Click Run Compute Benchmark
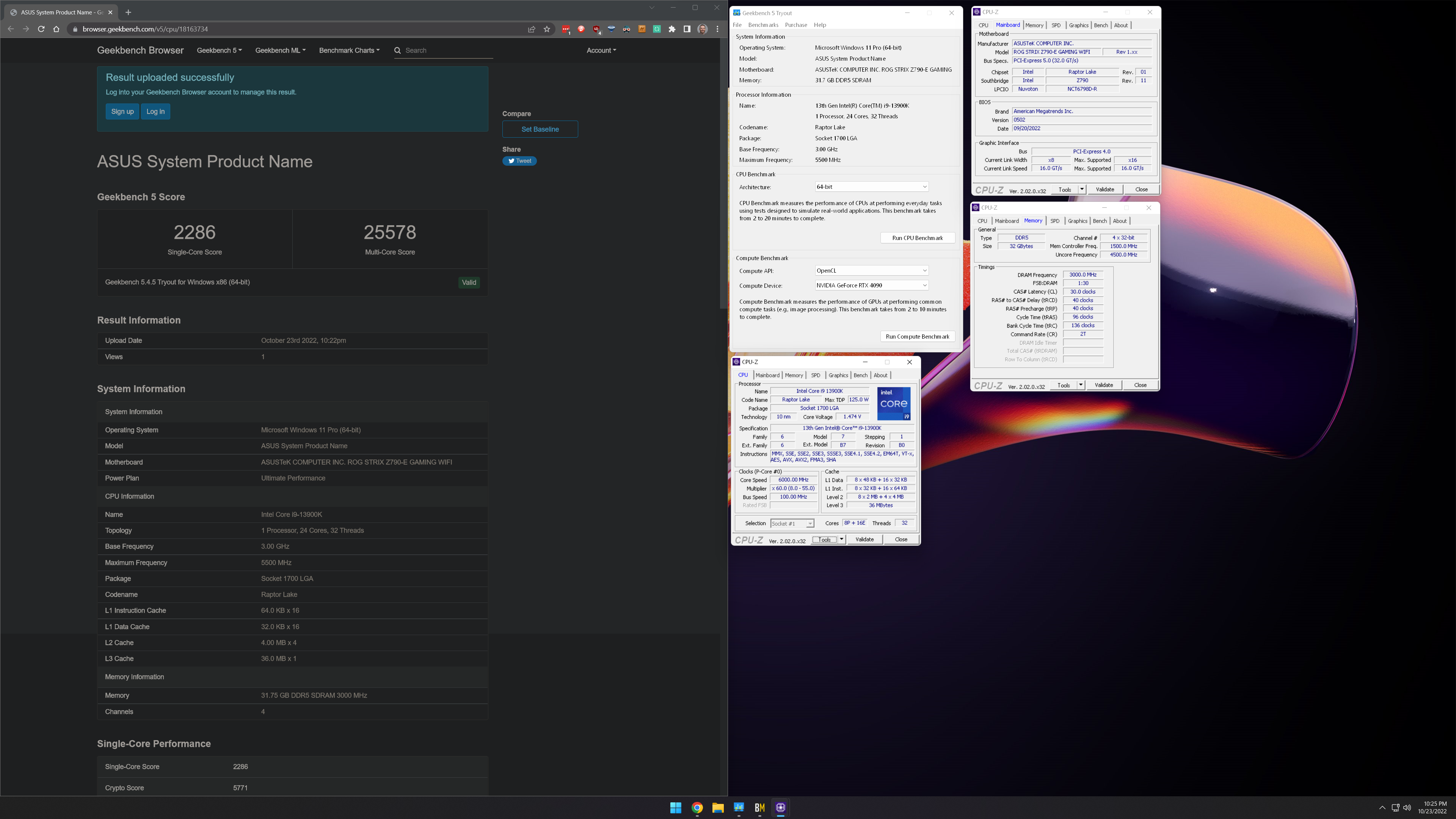The width and height of the screenshot is (1456, 819). (x=917, y=336)
